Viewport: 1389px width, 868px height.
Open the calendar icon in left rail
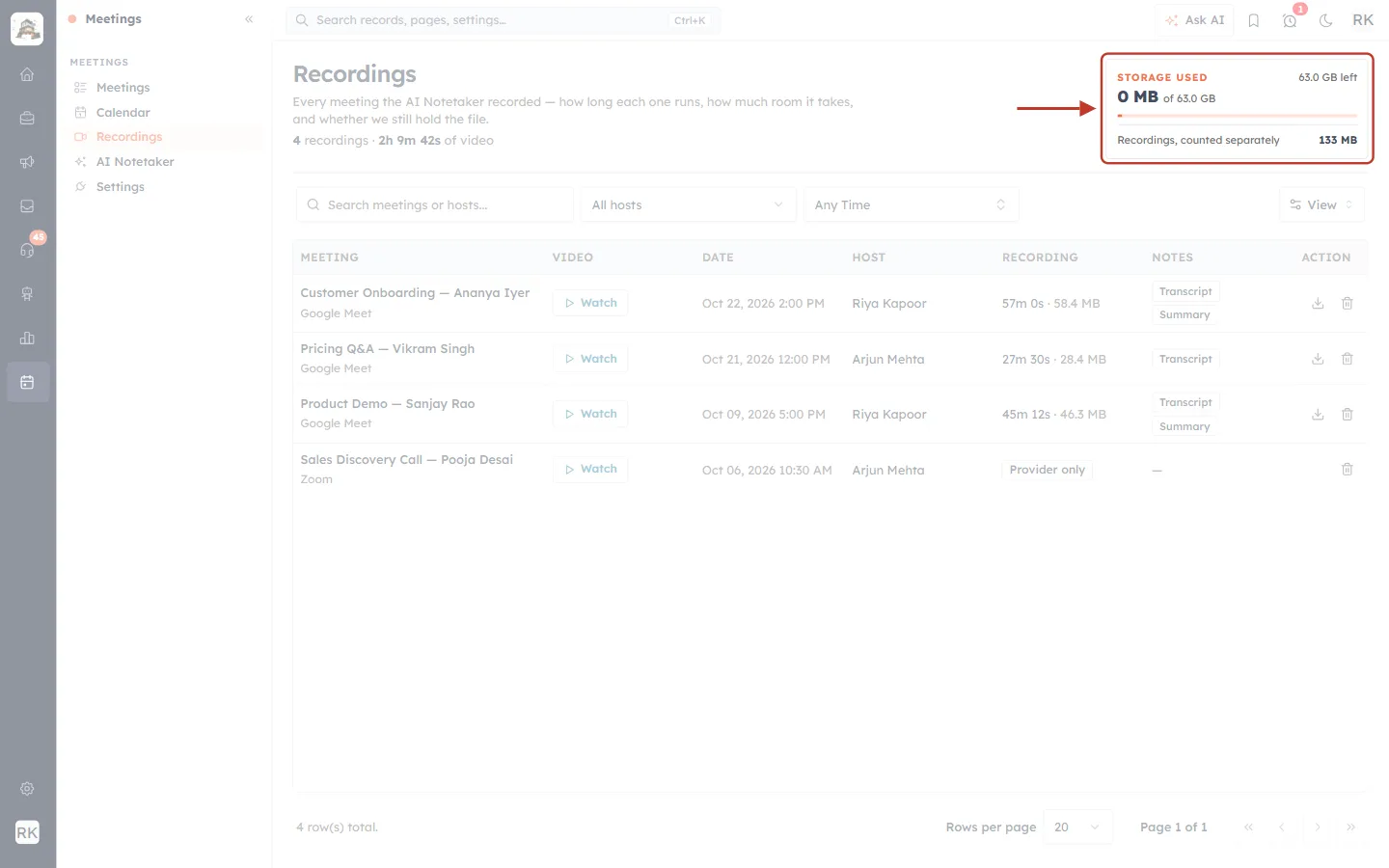[x=27, y=383]
